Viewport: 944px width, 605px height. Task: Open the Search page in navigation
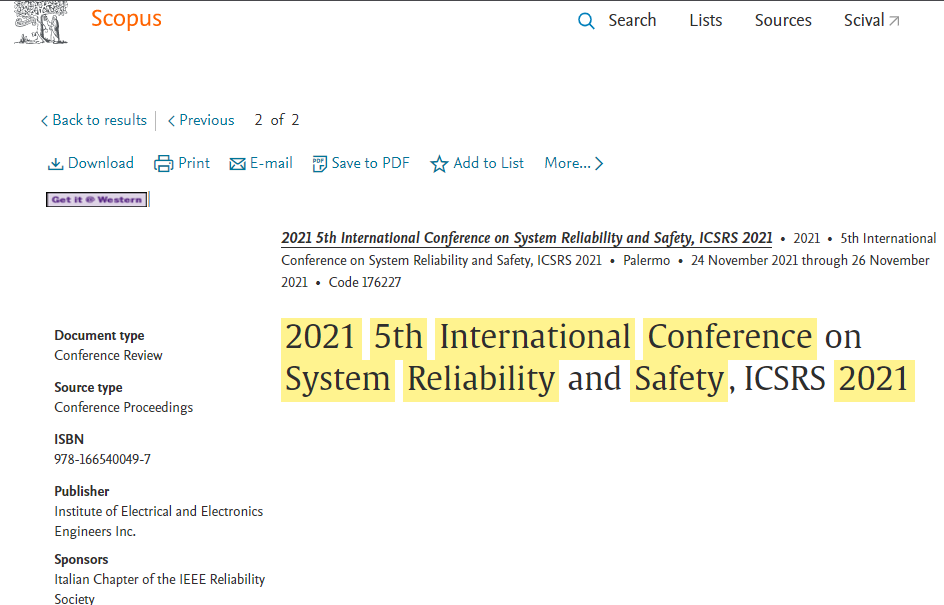[x=632, y=20]
